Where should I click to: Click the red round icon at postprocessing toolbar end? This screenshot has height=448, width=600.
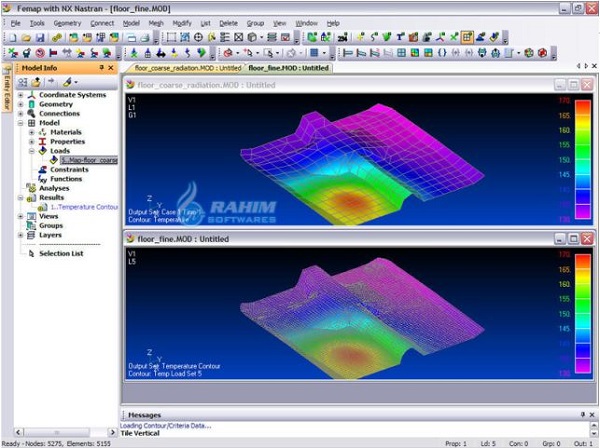pyautogui.click(x=542, y=53)
